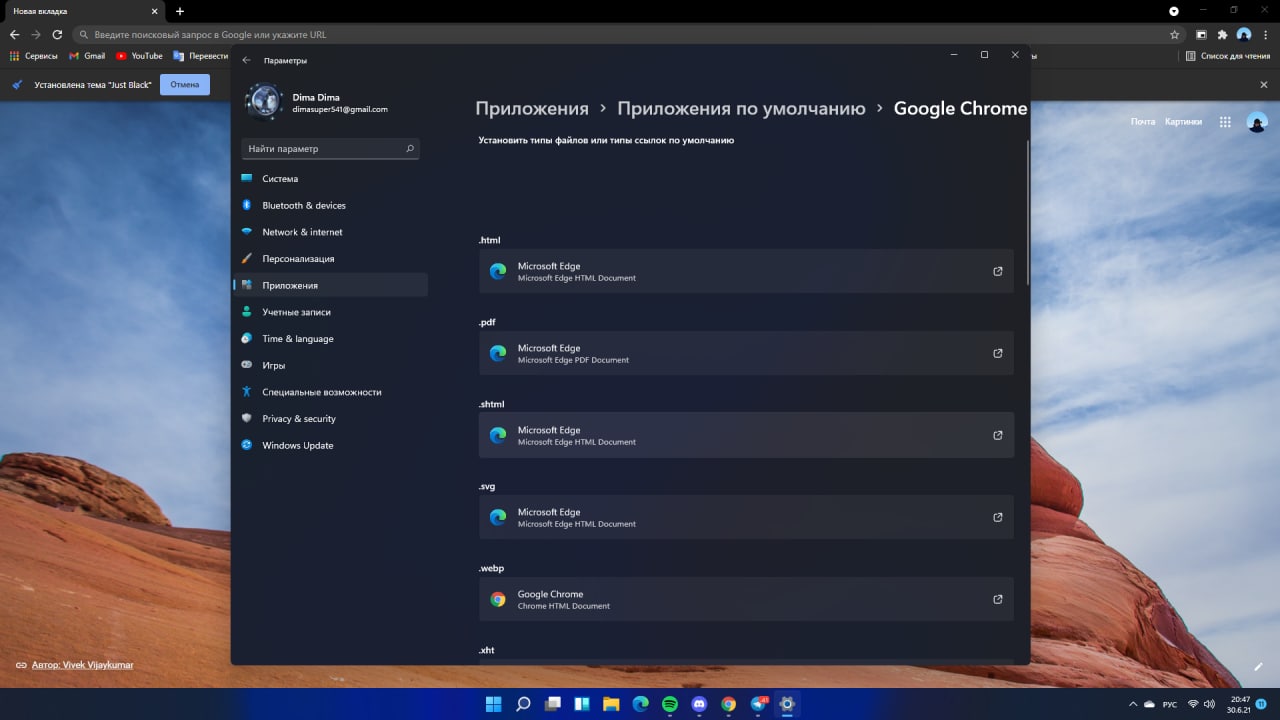
Task: Click the Найти параметр search field
Action: pos(330,149)
